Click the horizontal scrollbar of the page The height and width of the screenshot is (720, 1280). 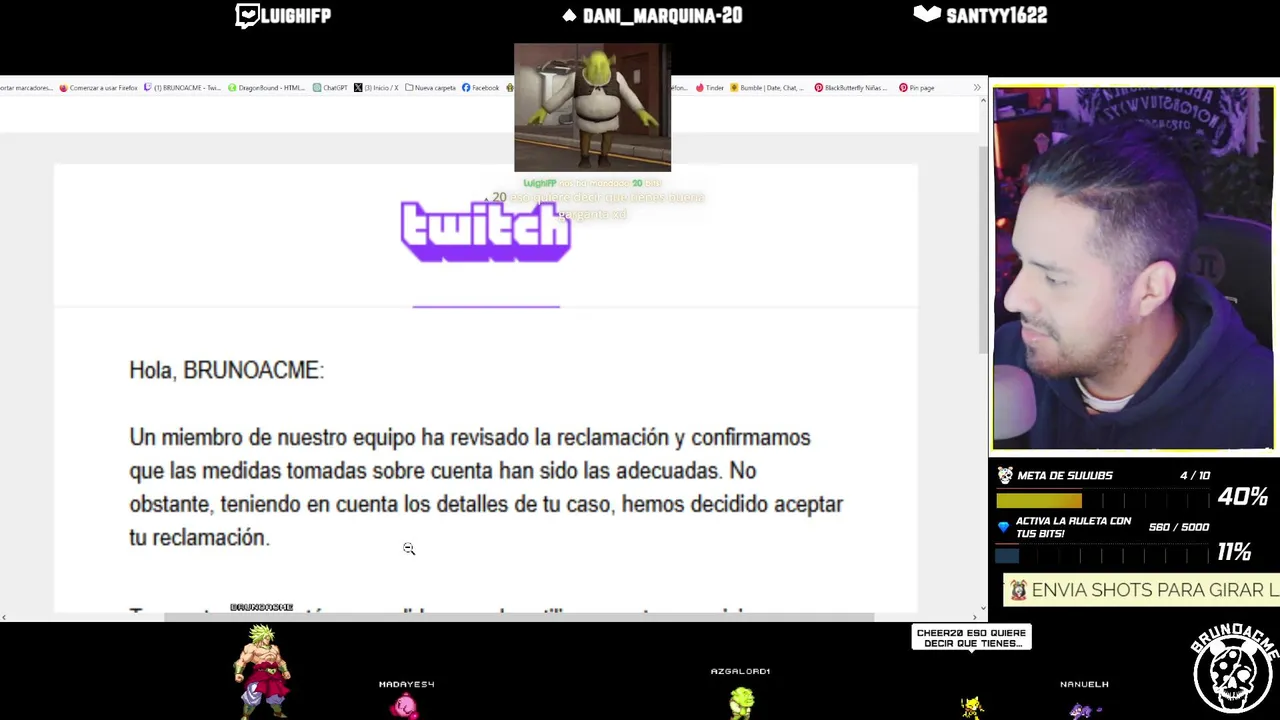click(520, 617)
